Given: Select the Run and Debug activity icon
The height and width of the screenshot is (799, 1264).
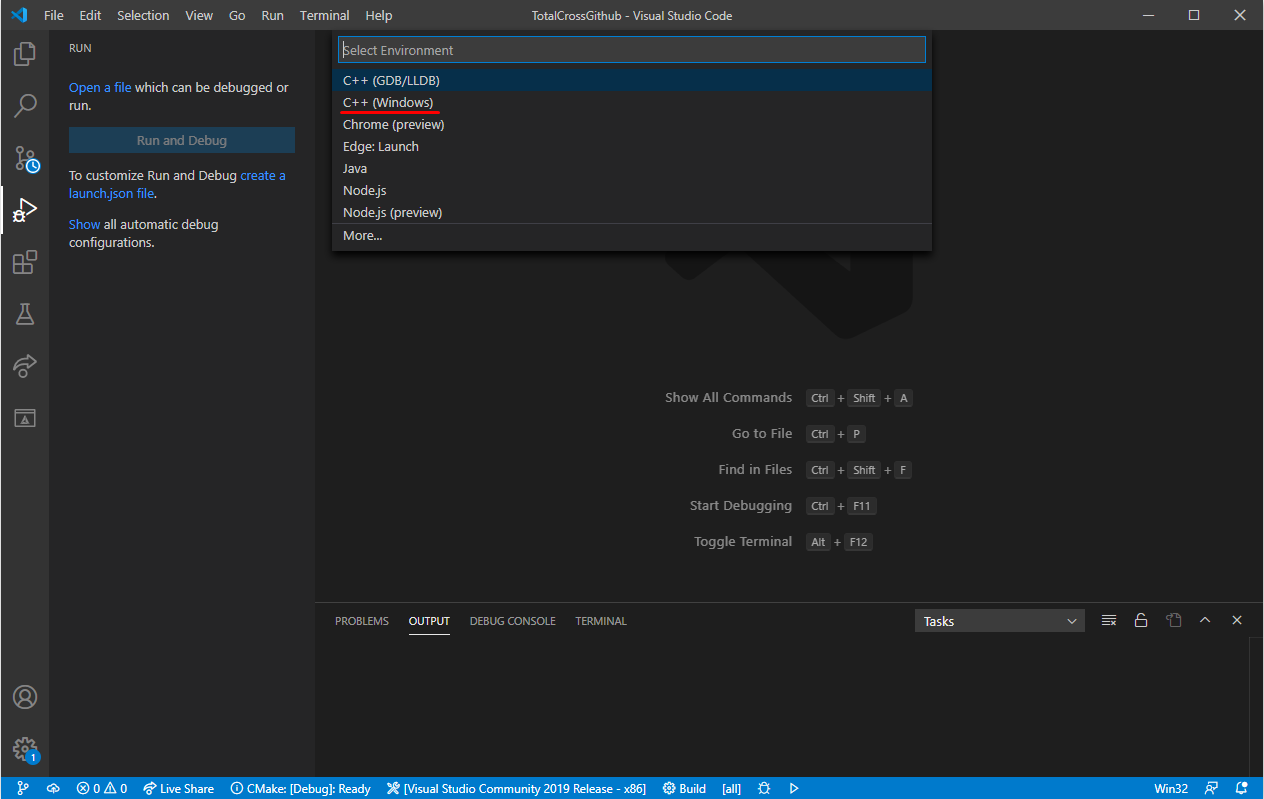Looking at the screenshot, I should pos(25,210).
